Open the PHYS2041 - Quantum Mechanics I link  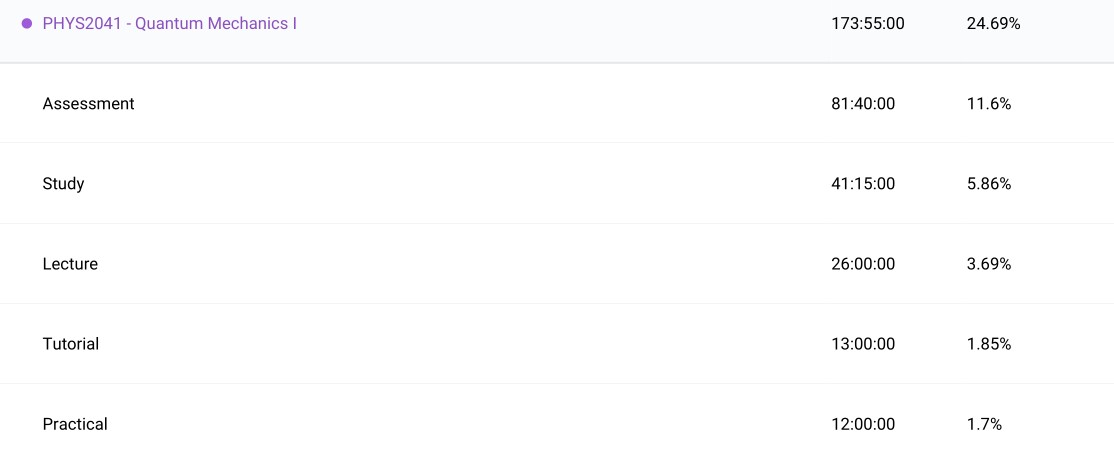(x=169, y=23)
